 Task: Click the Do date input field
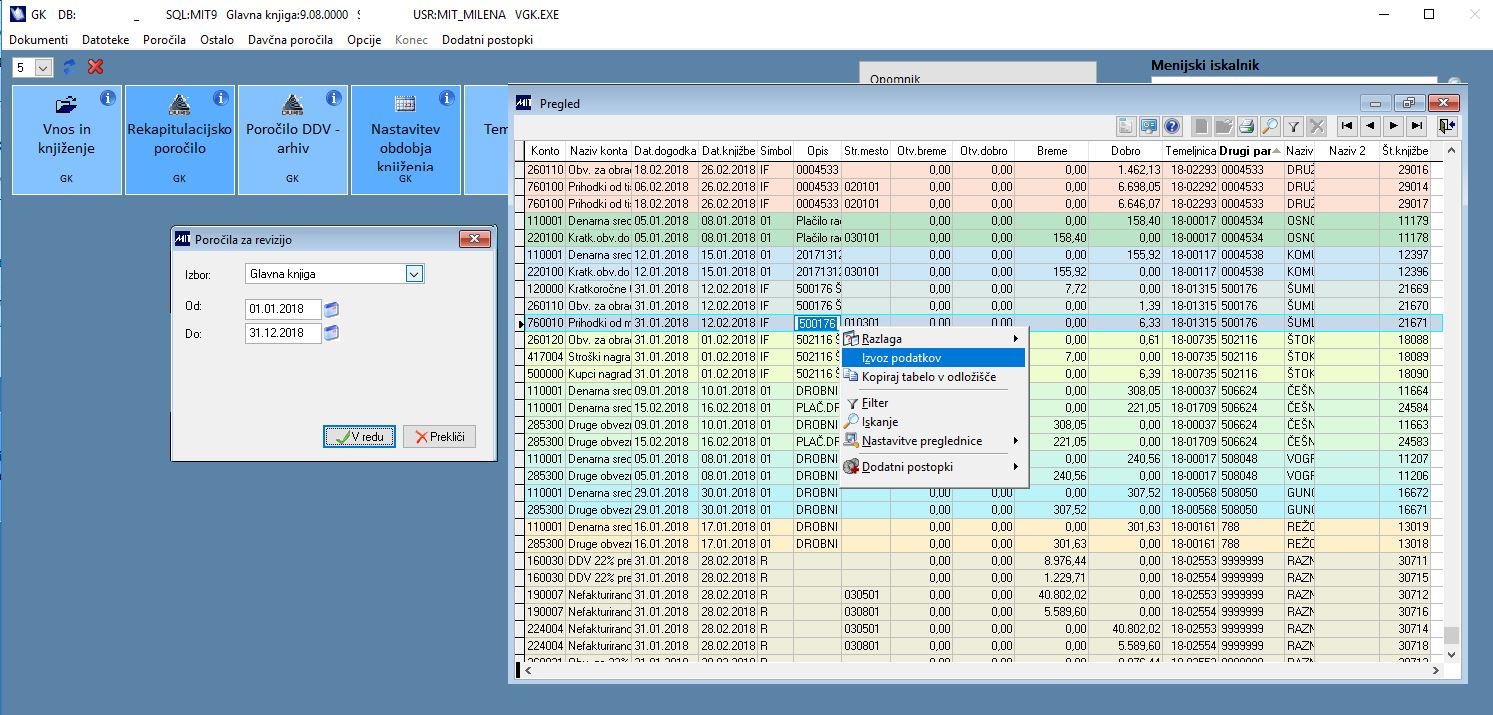[x=283, y=333]
